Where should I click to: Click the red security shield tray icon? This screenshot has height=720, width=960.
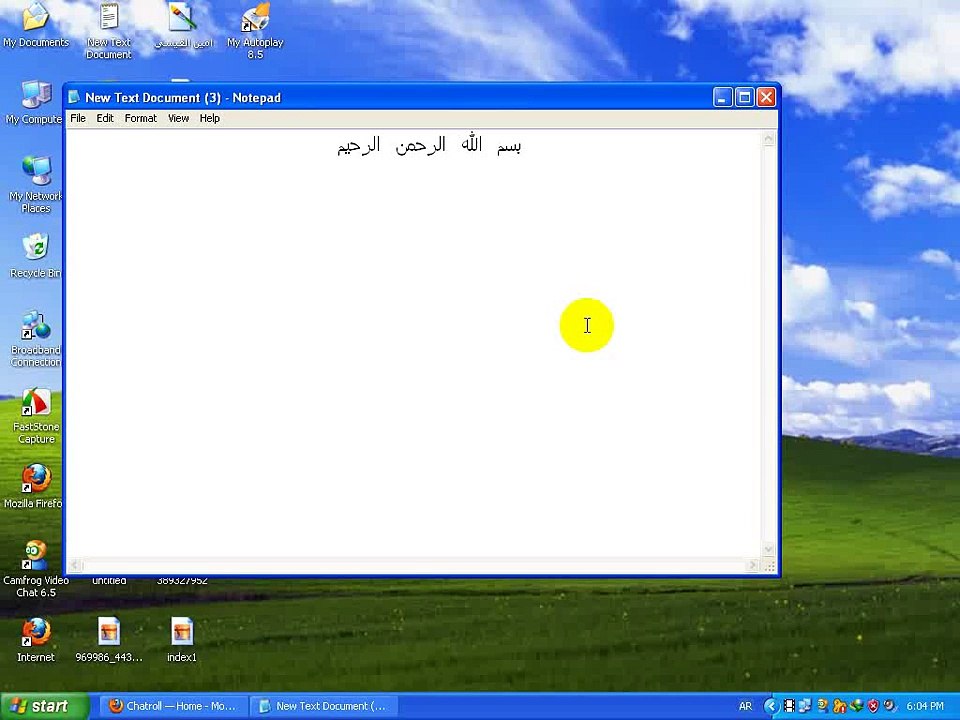coord(873,706)
